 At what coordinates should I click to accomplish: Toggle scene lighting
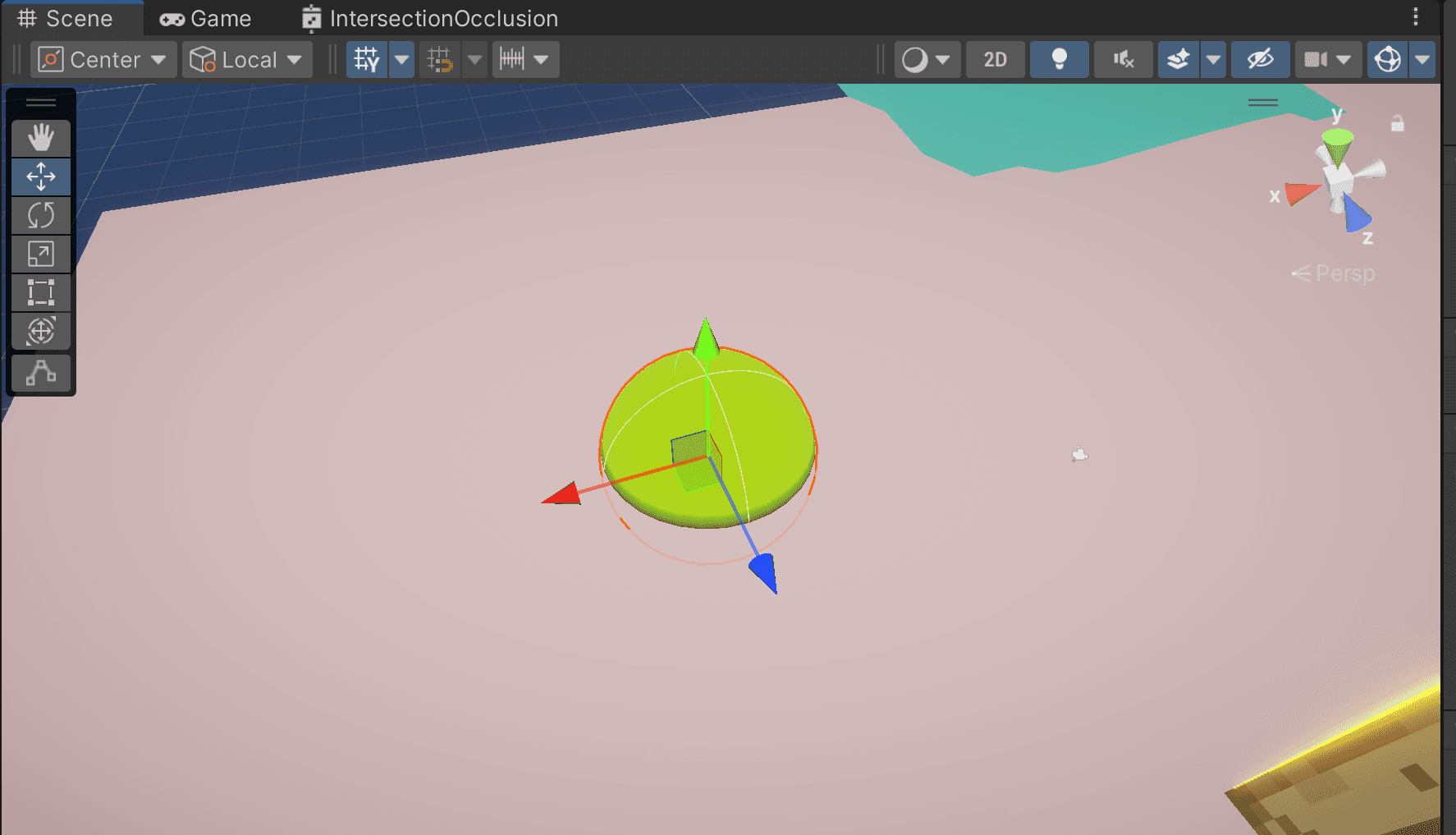click(x=1060, y=60)
